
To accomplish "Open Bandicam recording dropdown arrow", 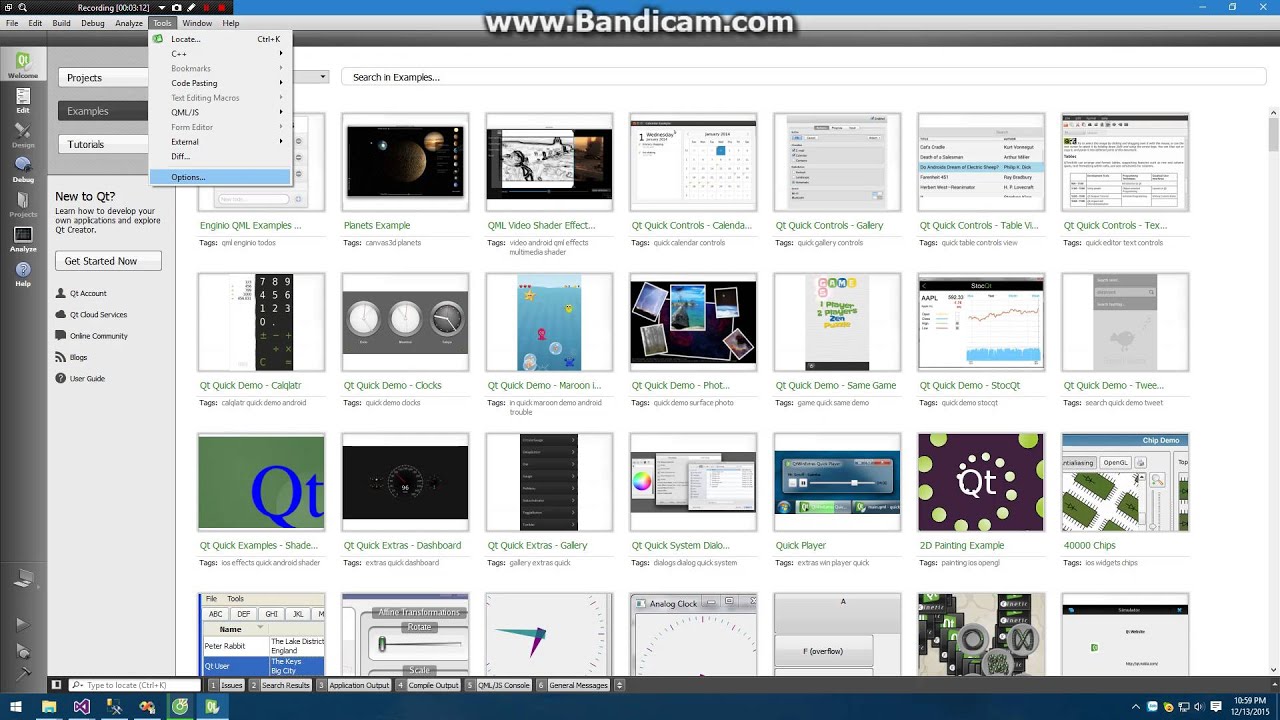I will (x=162, y=8).
